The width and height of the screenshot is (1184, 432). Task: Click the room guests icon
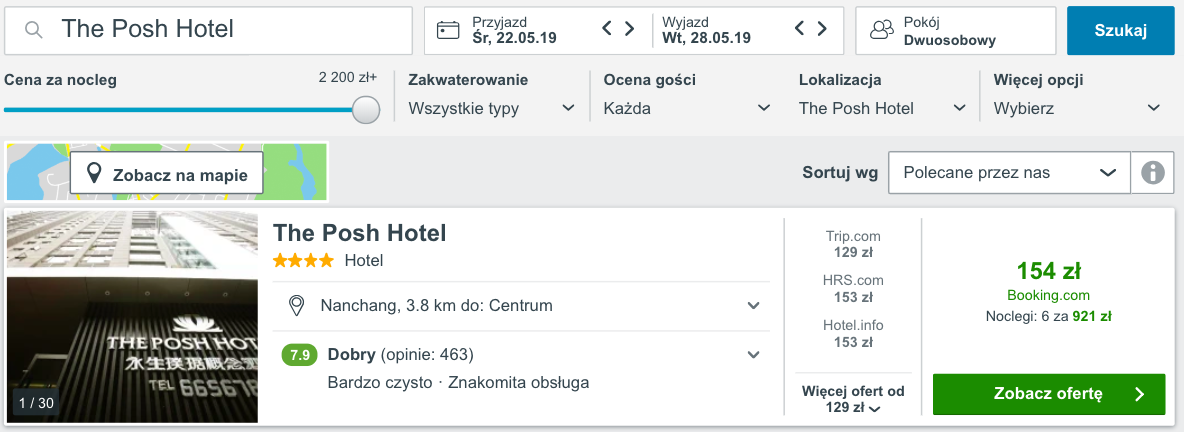tap(881, 30)
